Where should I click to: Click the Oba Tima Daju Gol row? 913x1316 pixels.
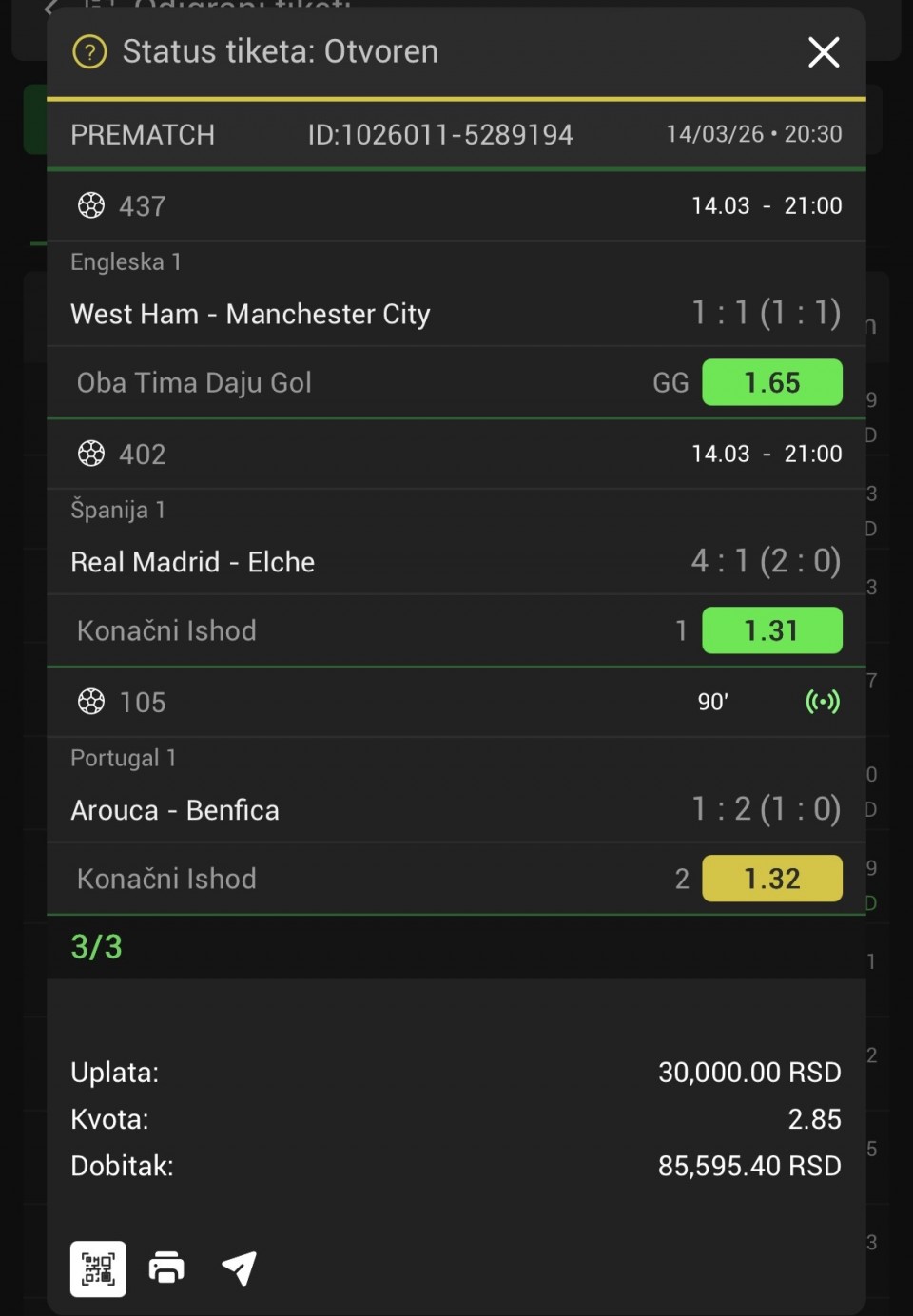tap(194, 382)
